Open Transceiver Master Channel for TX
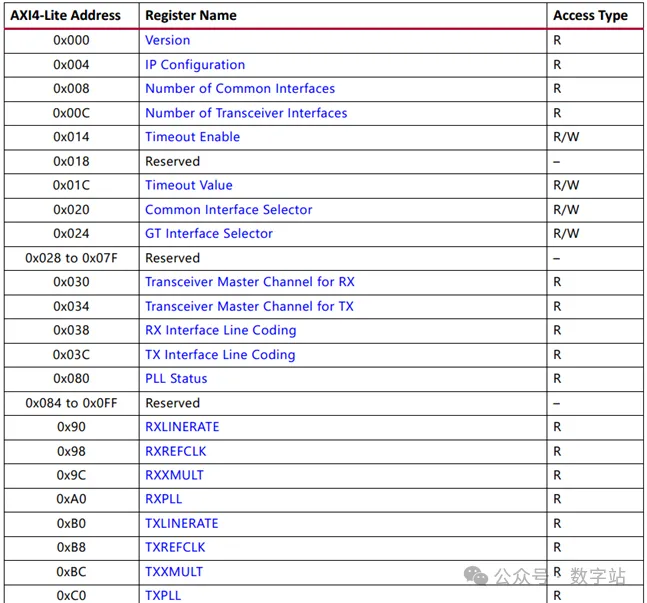Screen dimensions: 647x603 [x=249, y=306]
